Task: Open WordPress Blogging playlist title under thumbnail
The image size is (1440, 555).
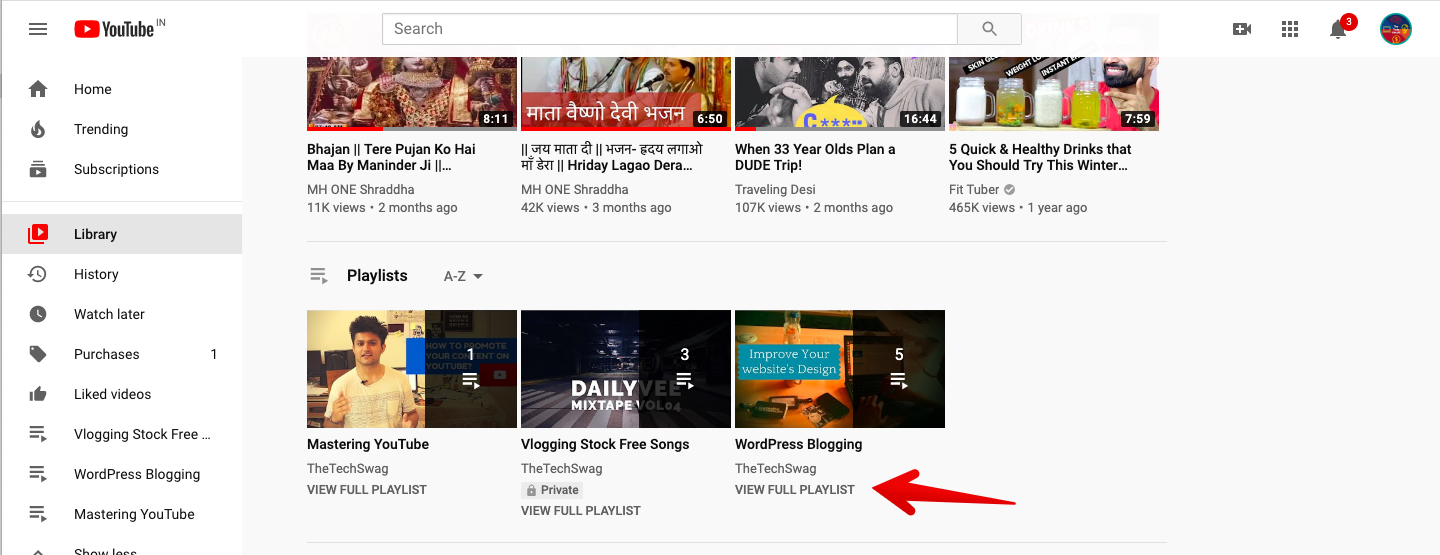Action: click(x=798, y=444)
